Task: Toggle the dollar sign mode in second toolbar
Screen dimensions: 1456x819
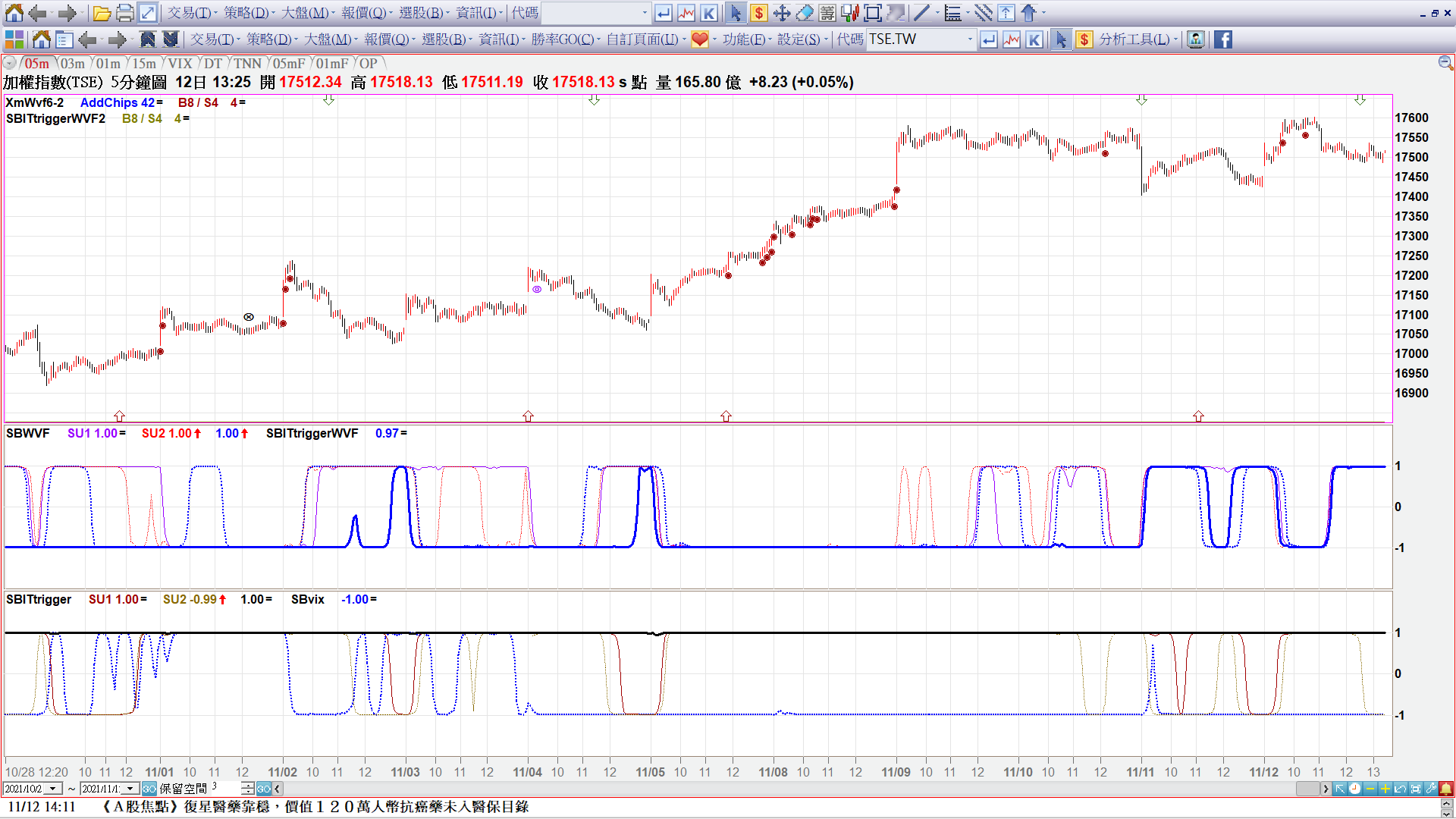Action: point(1084,39)
